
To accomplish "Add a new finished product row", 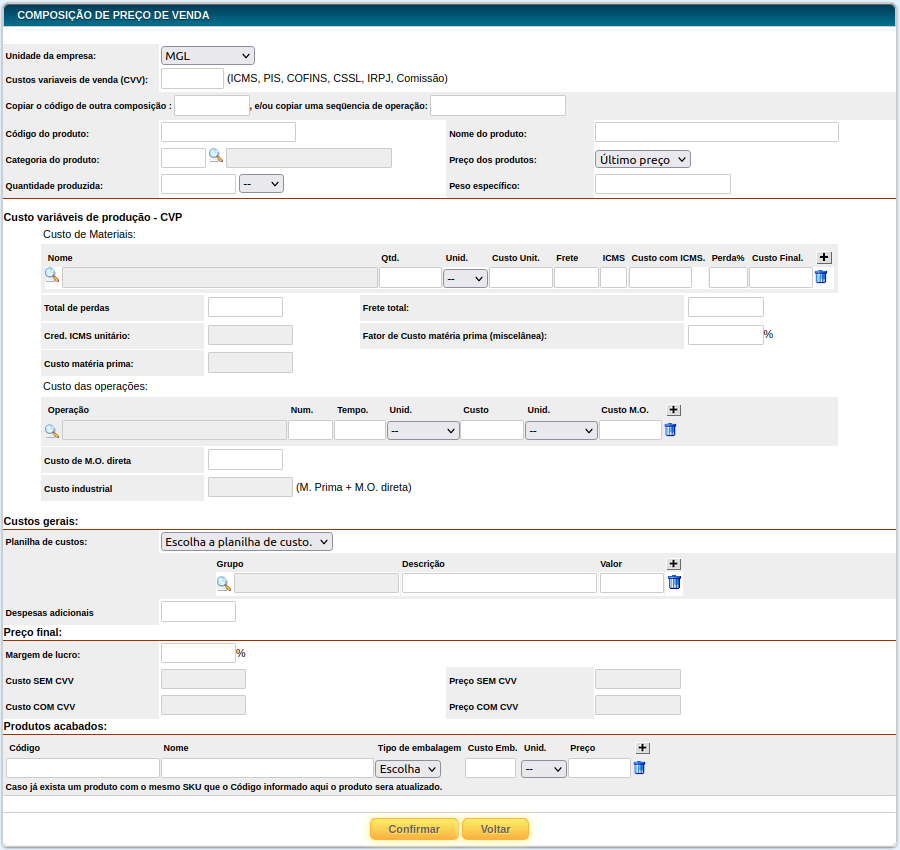I will [x=643, y=748].
